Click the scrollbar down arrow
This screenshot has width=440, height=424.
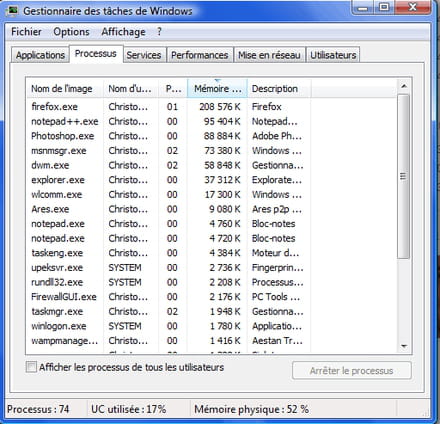pyautogui.click(x=404, y=346)
